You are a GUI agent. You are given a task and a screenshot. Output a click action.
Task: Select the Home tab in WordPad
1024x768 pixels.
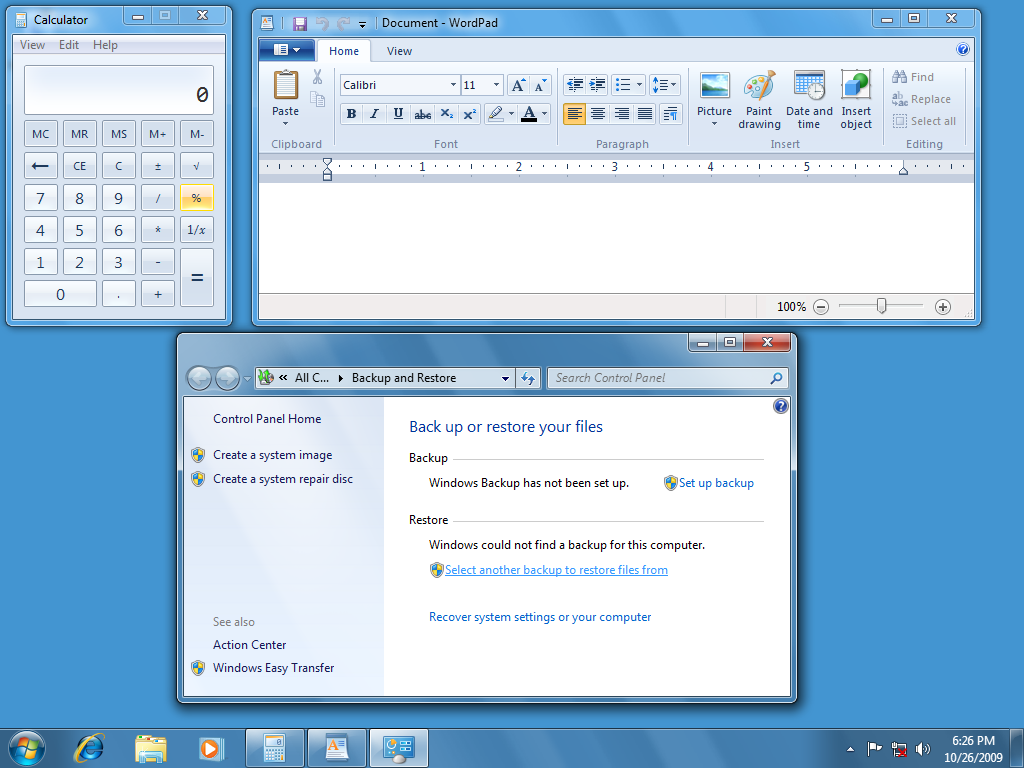click(344, 51)
